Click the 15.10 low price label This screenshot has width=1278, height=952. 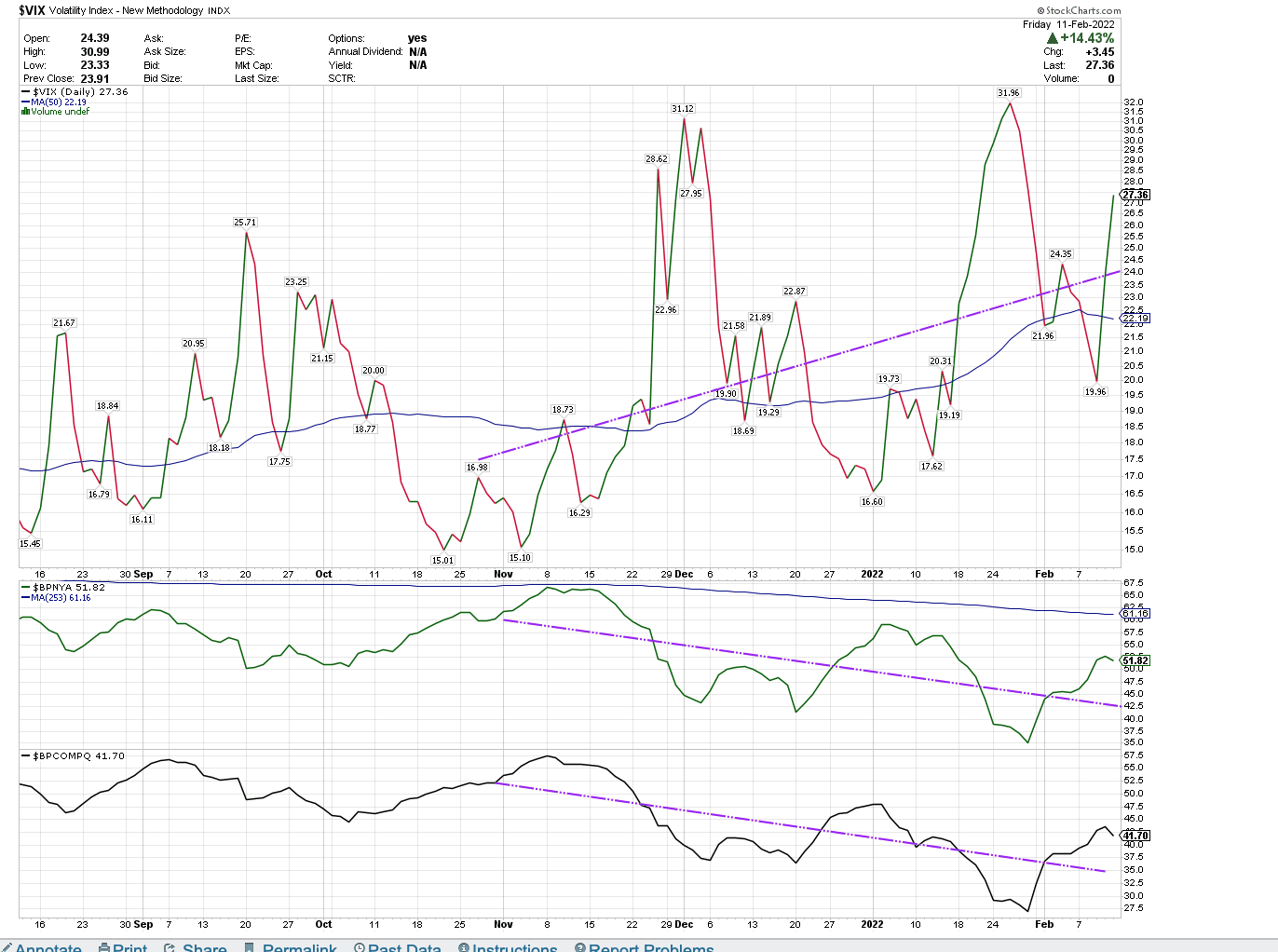pos(520,558)
